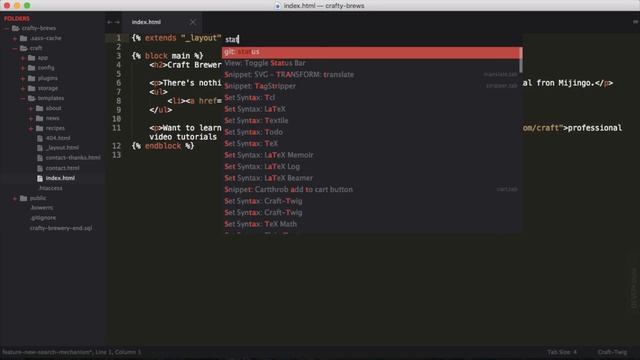Viewport: 640px width, 360px height.
Task: Click the about folder icon
Action: pyautogui.click(x=40, y=108)
